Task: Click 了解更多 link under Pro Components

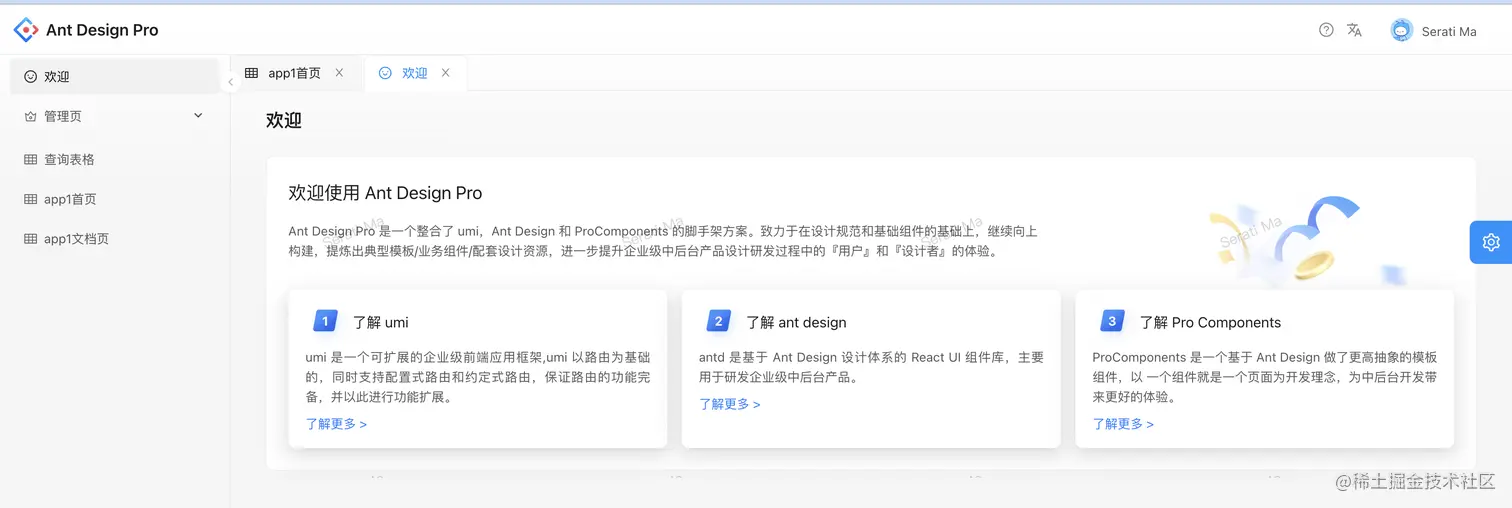Action: tap(1123, 424)
